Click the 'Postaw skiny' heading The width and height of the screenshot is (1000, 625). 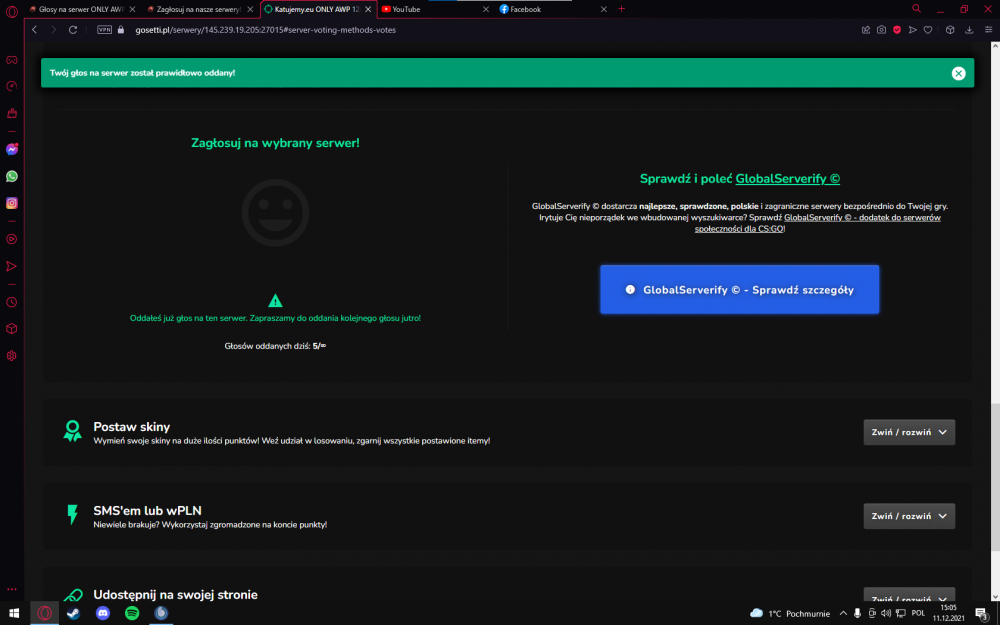131,427
